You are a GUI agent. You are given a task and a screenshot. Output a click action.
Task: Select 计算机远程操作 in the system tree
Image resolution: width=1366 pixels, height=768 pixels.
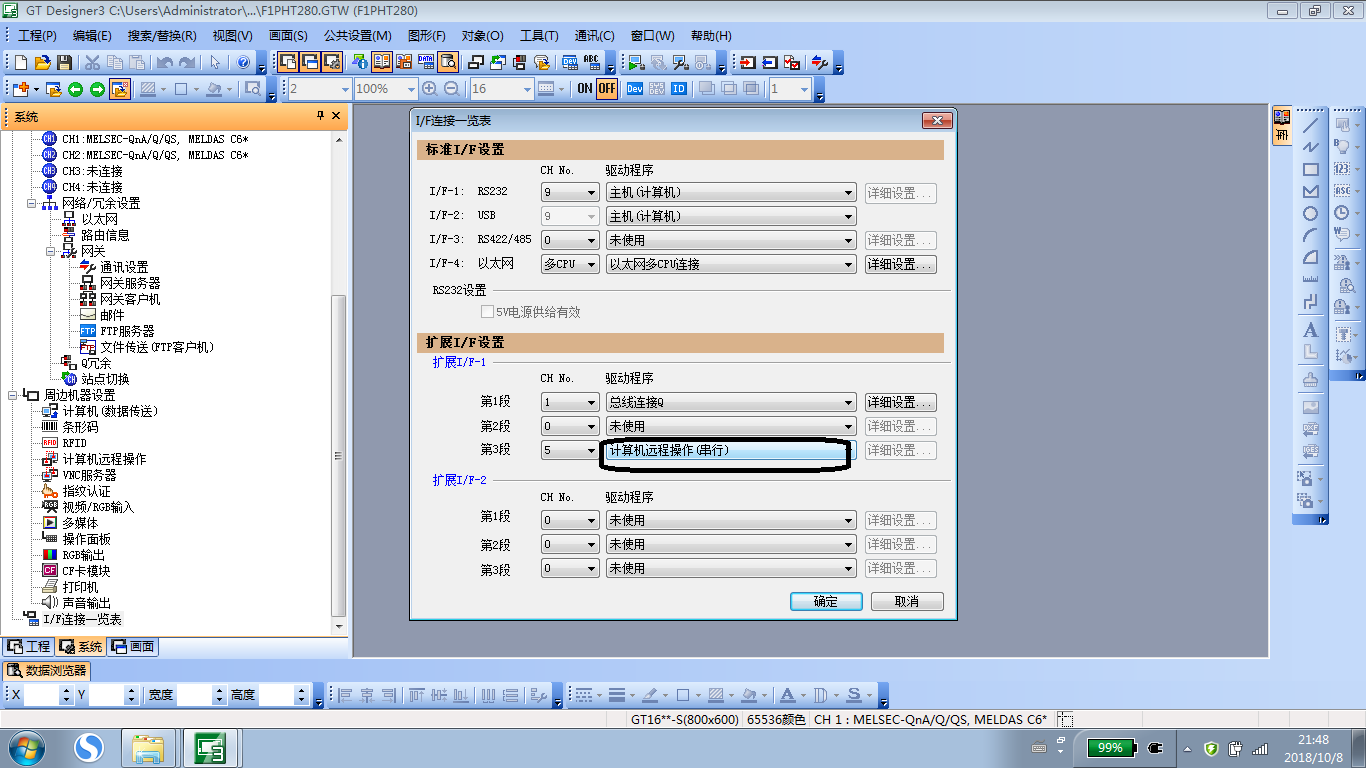tap(104, 459)
